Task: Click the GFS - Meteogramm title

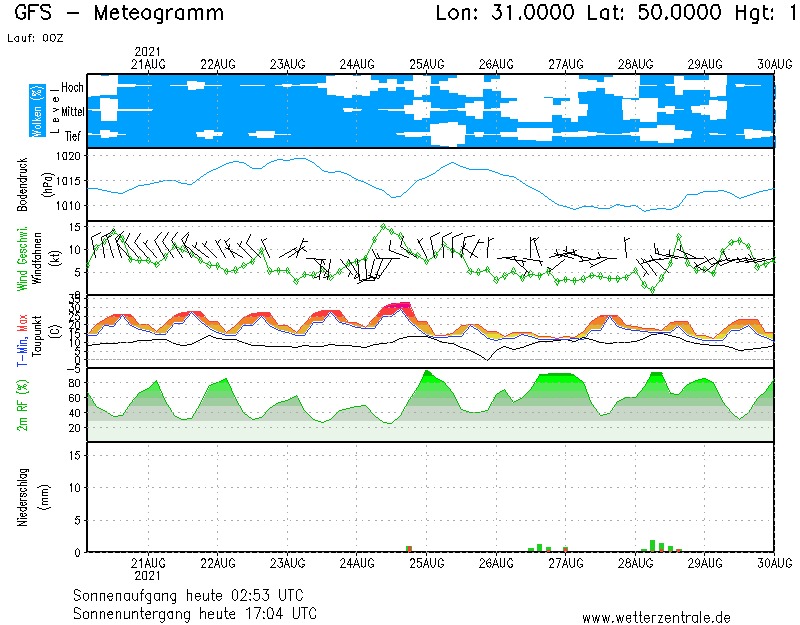Action: click(x=119, y=14)
